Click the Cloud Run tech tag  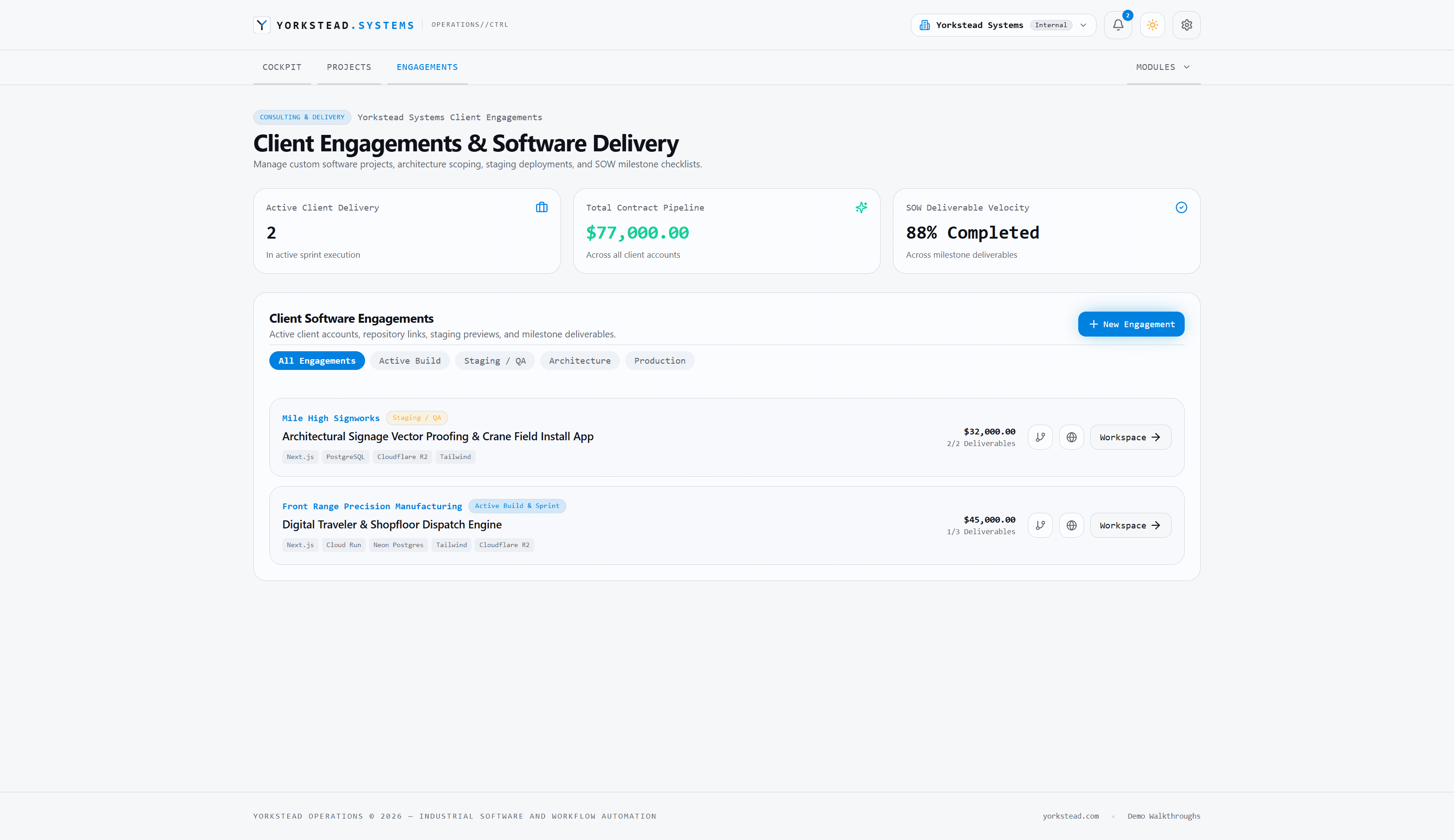tap(343, 545)
